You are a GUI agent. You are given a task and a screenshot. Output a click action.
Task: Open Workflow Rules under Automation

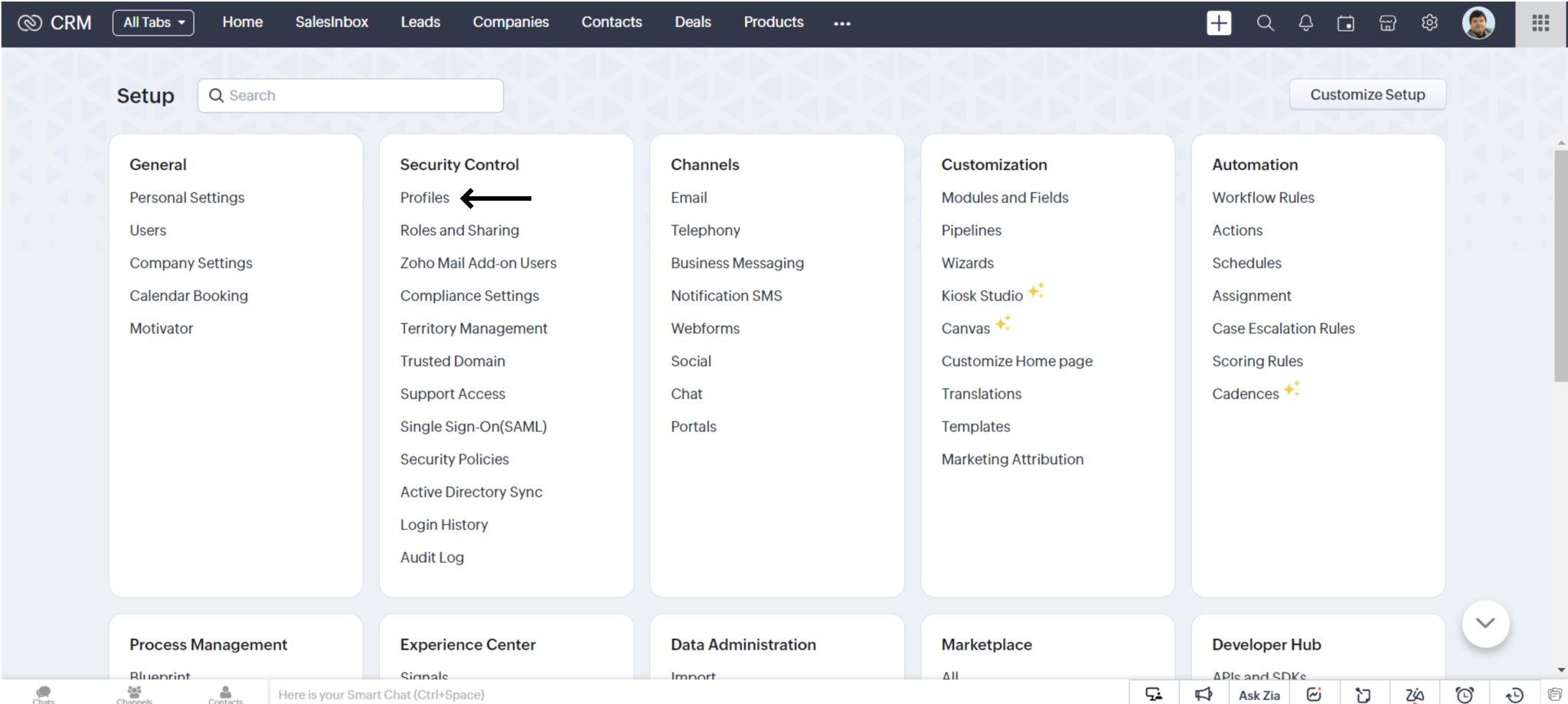tap(1263, 198)
